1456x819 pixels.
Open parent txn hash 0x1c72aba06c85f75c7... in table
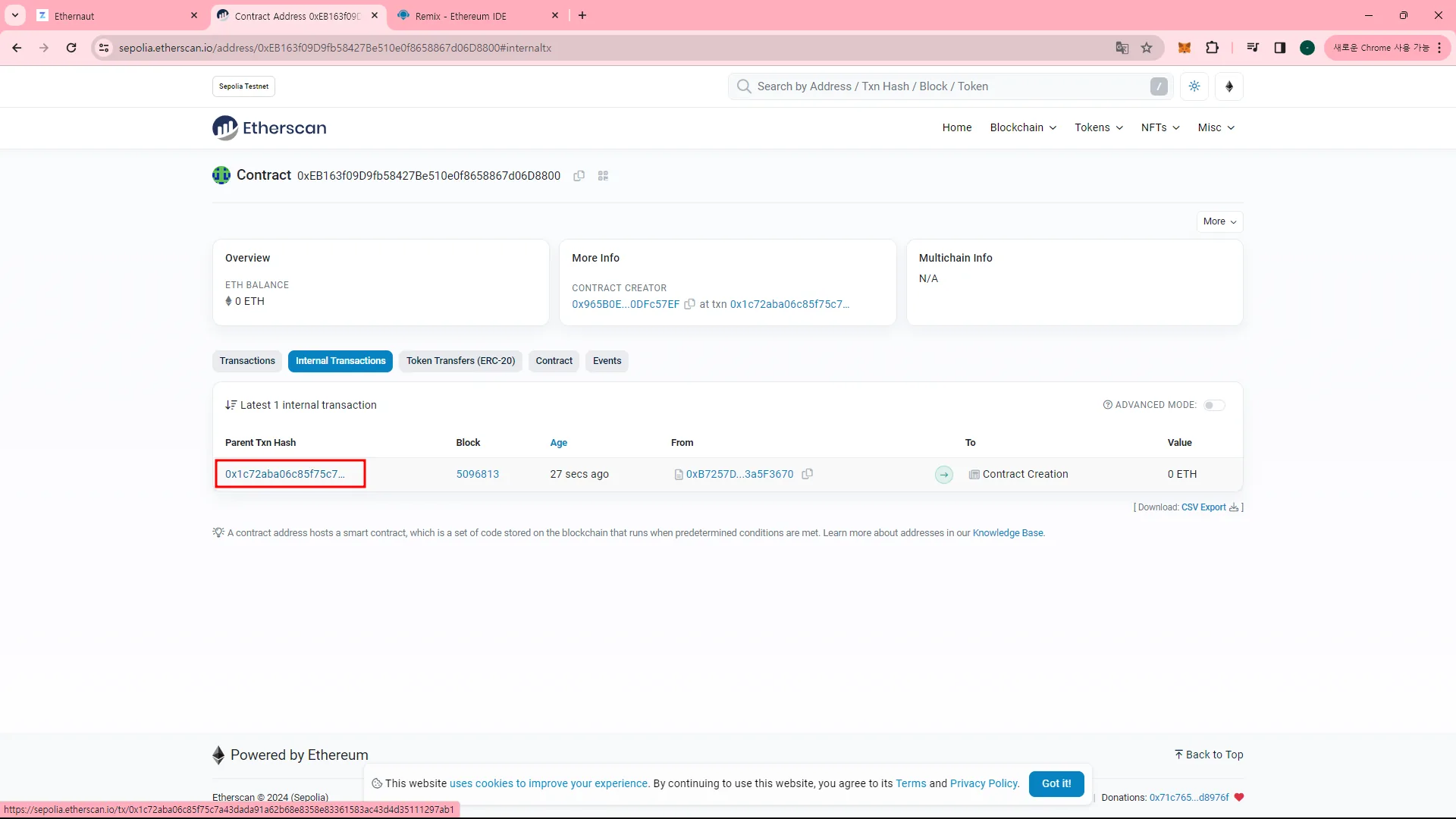pos(285,474)
